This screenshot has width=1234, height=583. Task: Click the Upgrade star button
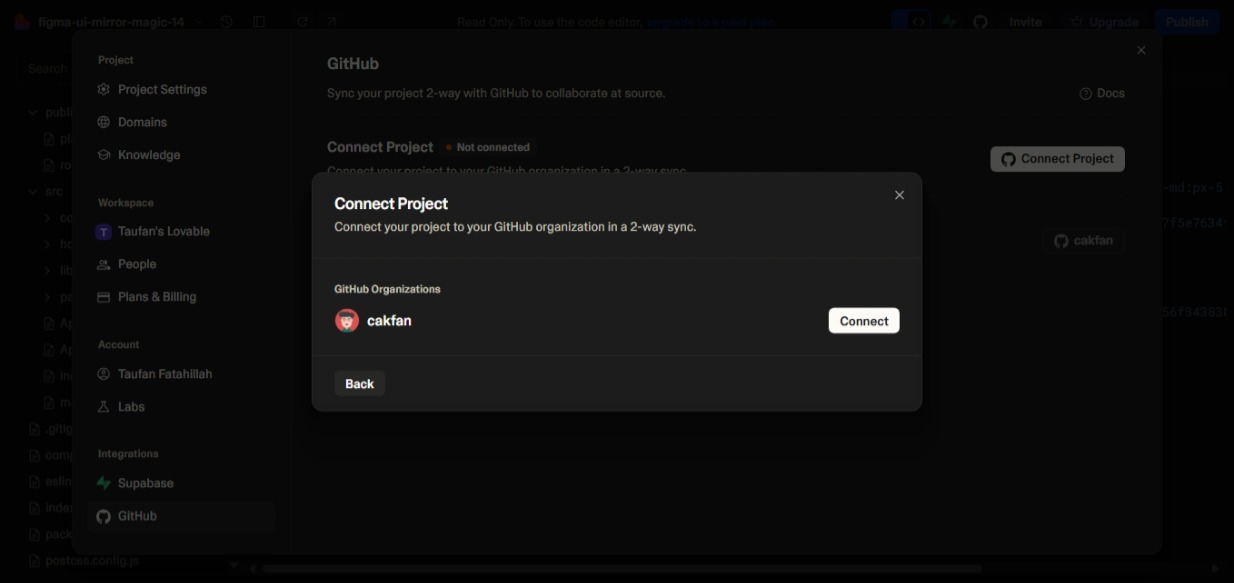click(x=1104, y=22)
